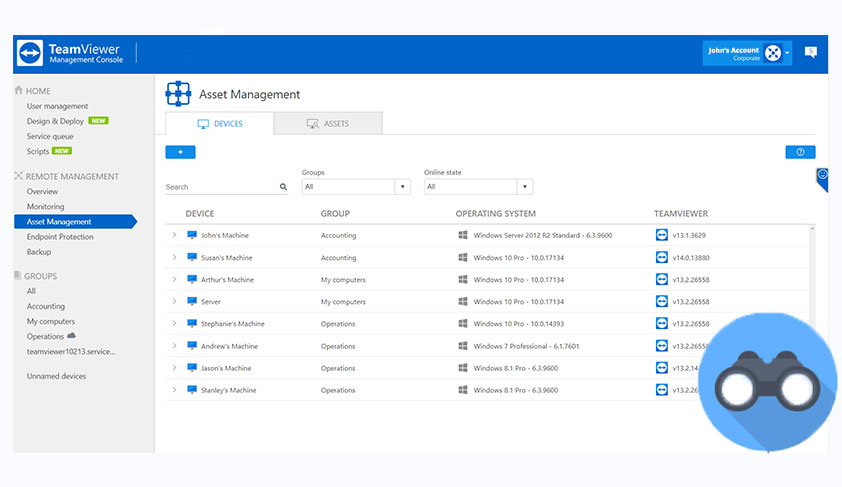This screenshot has height=487, width=842.
Task: Click the GROUP column header
Action: (x=335, y=214)
